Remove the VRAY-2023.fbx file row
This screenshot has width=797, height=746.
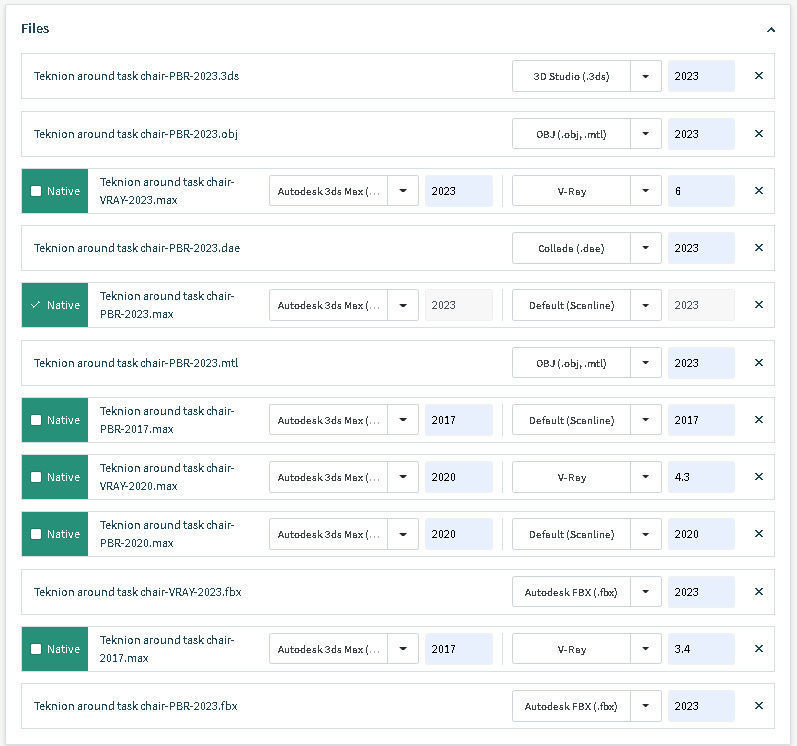tap(758, 592)
